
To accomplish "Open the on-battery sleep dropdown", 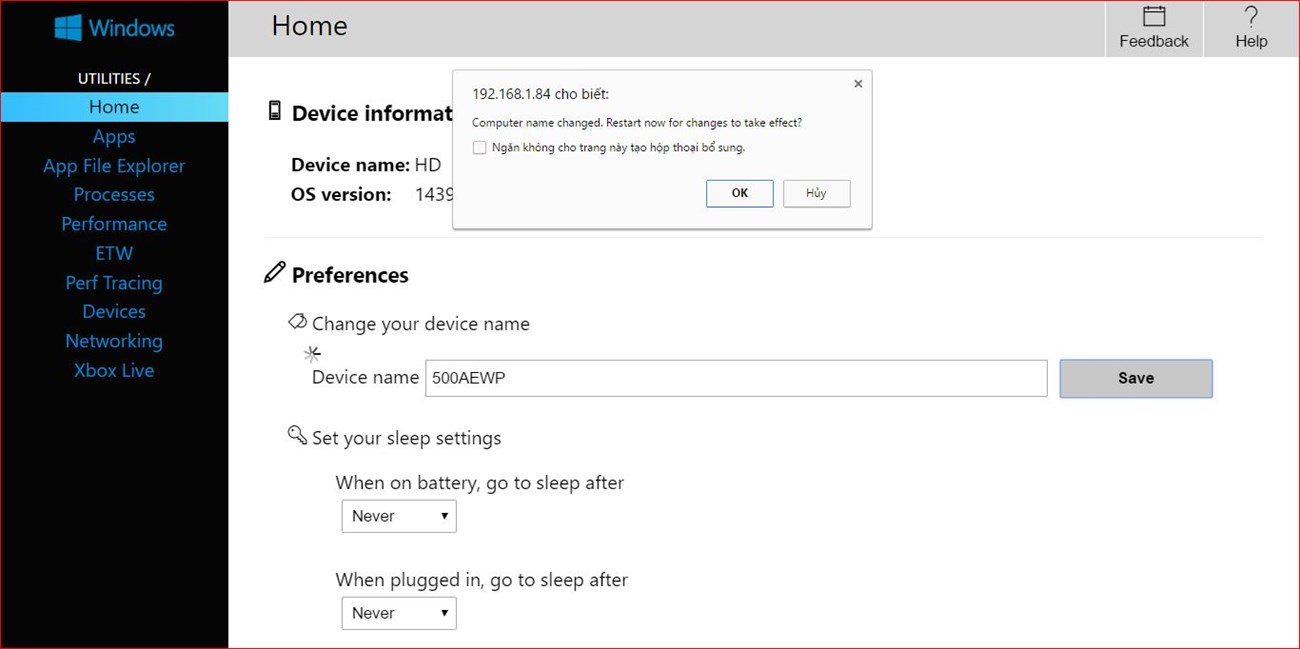I will tap(399, 516).
